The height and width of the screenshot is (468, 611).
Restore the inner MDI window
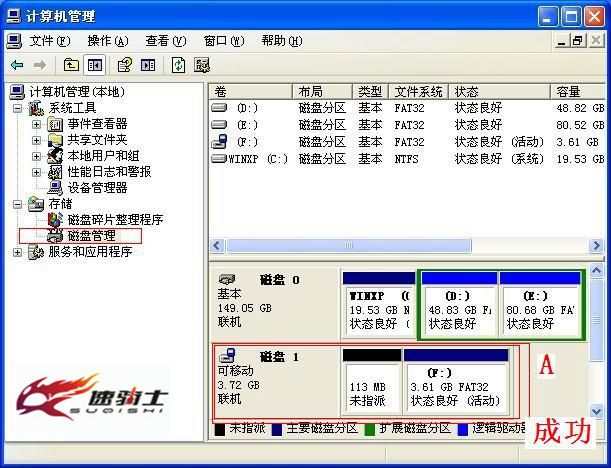pos(578,41)
